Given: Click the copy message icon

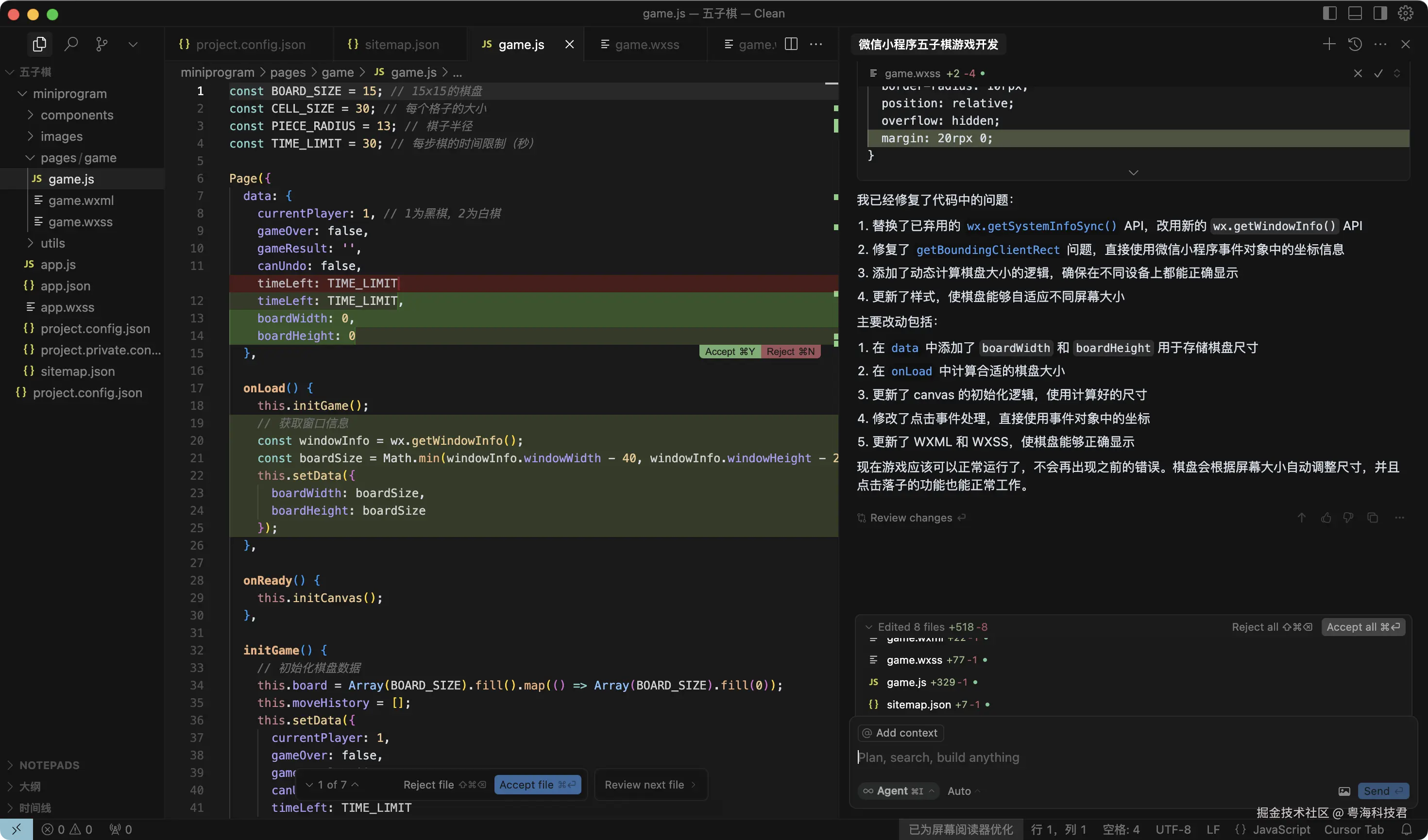Looking at the screenshot, I should (x=1373, y=517).
